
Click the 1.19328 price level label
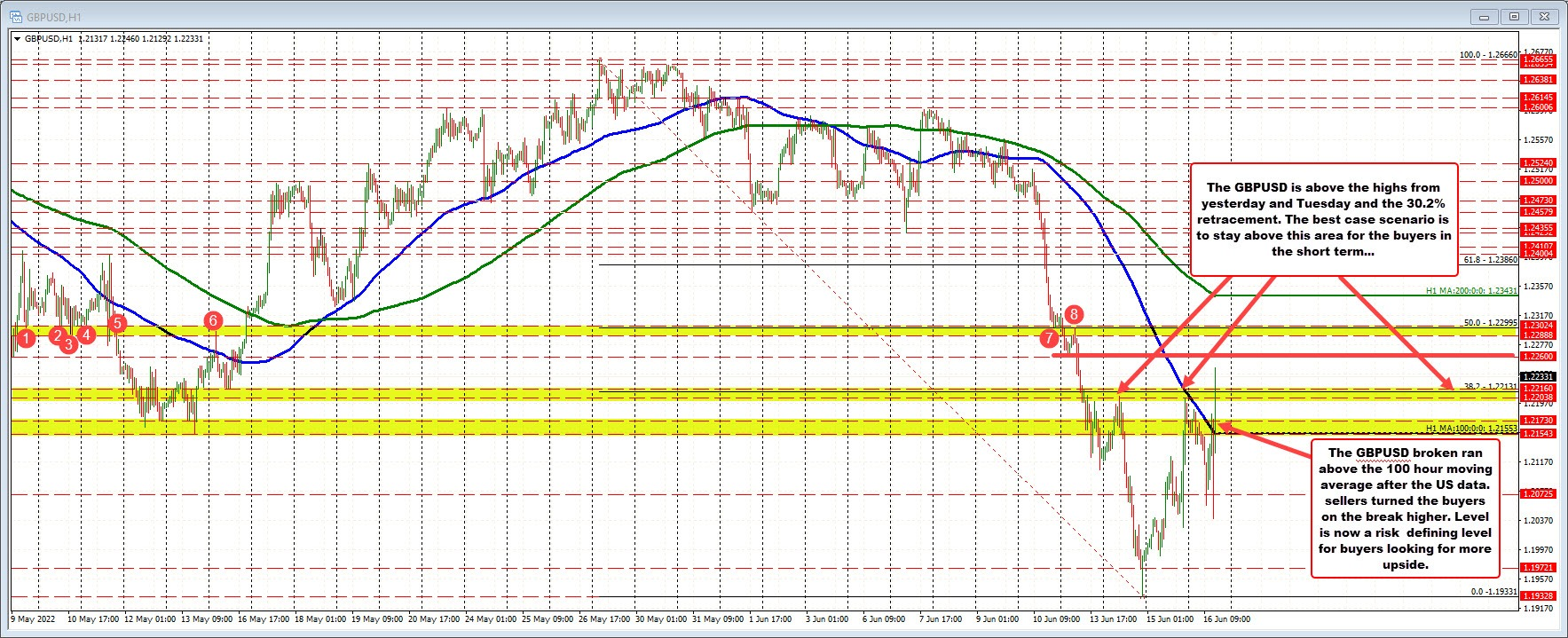1538,595
